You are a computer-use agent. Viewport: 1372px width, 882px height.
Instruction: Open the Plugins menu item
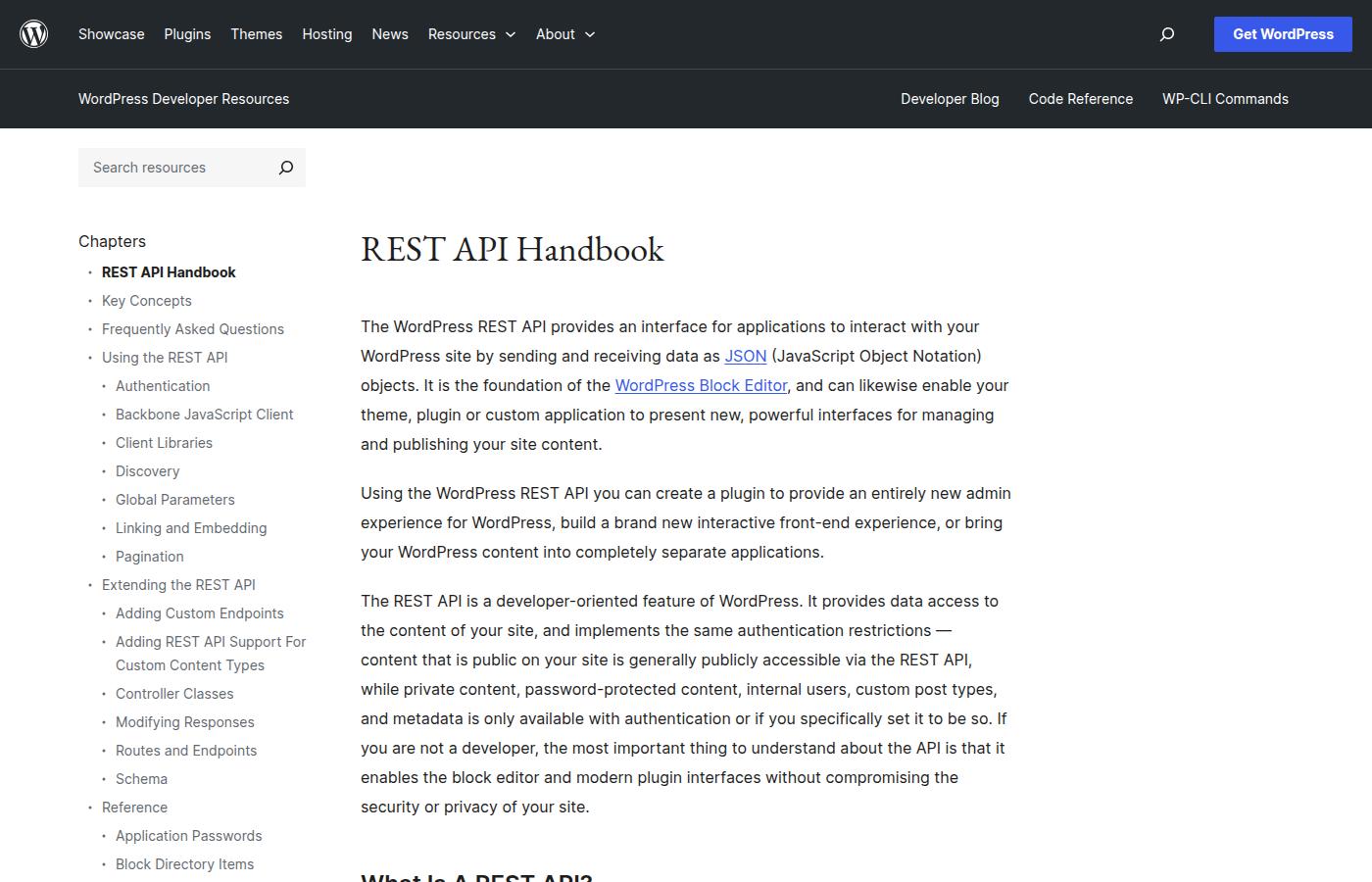(187, 34)
